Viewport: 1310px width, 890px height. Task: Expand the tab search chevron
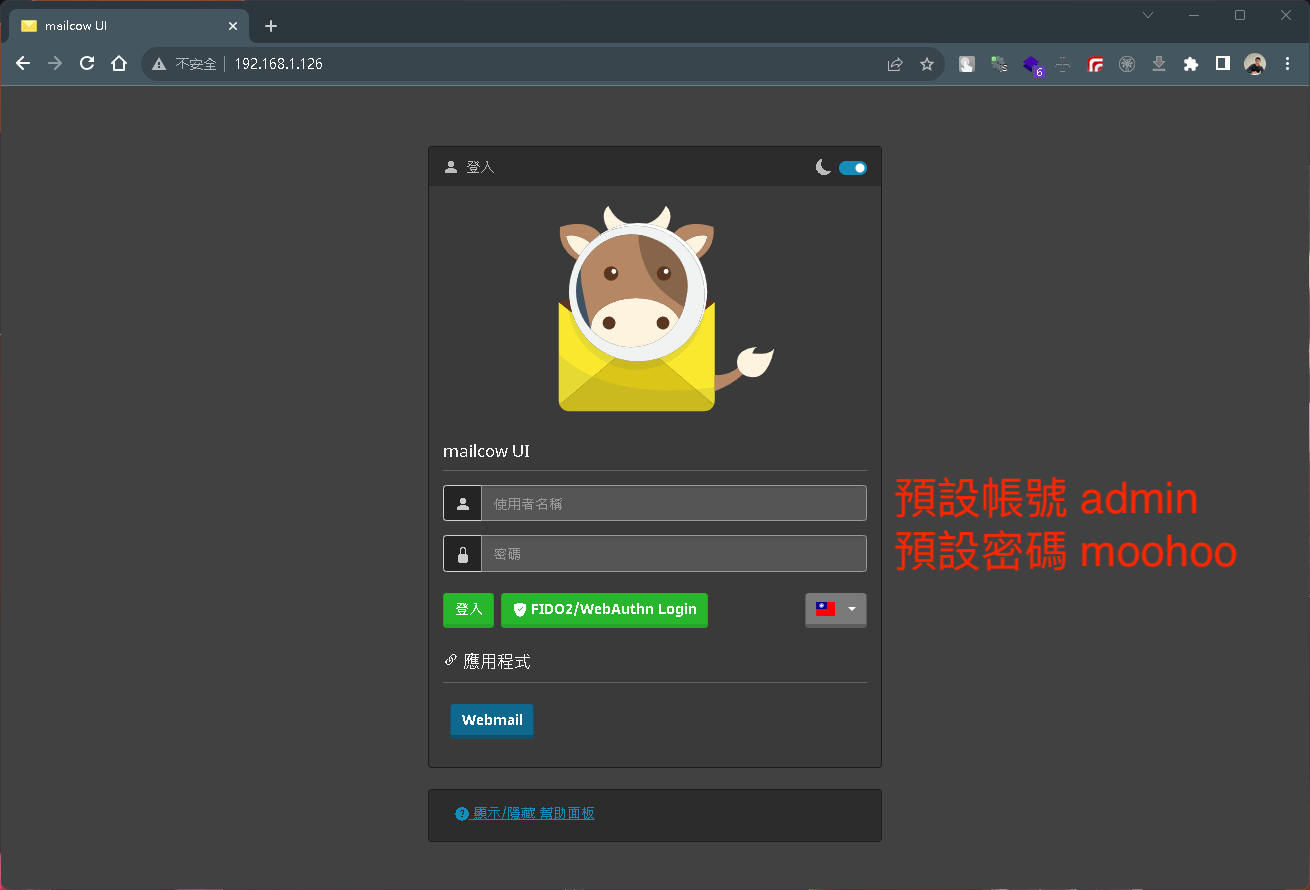click(x=1148, y=15)
